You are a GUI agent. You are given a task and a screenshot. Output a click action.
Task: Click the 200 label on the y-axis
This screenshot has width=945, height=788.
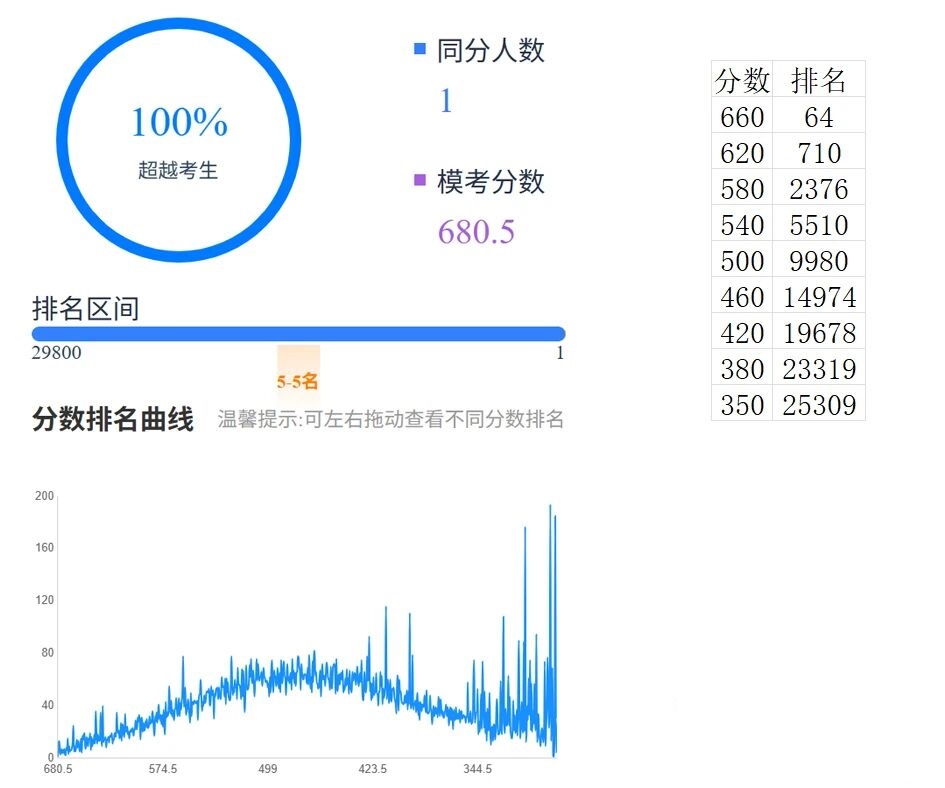pos(43,496)
